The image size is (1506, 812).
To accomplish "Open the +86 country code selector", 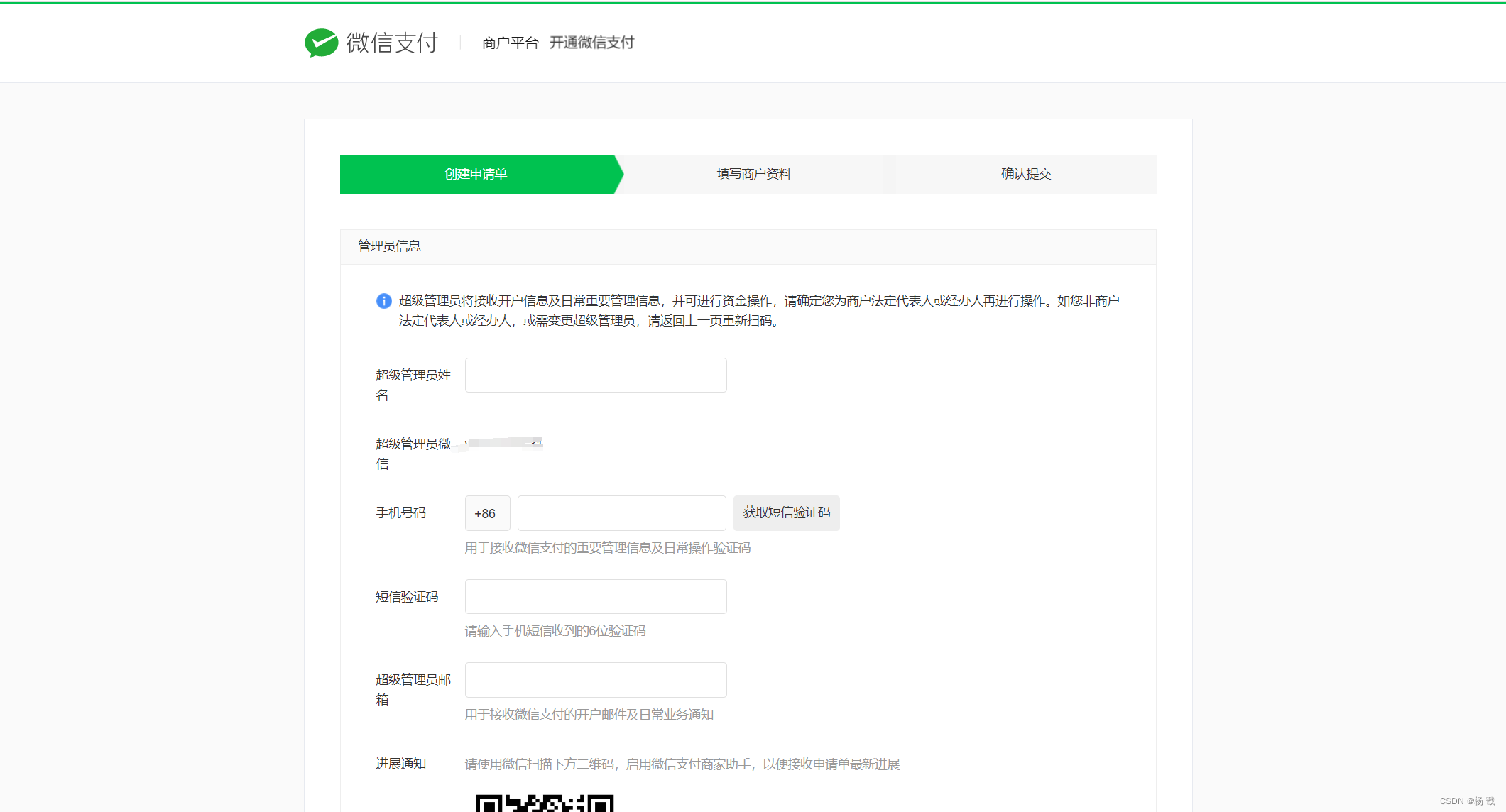I will click(x=486, y=513).
